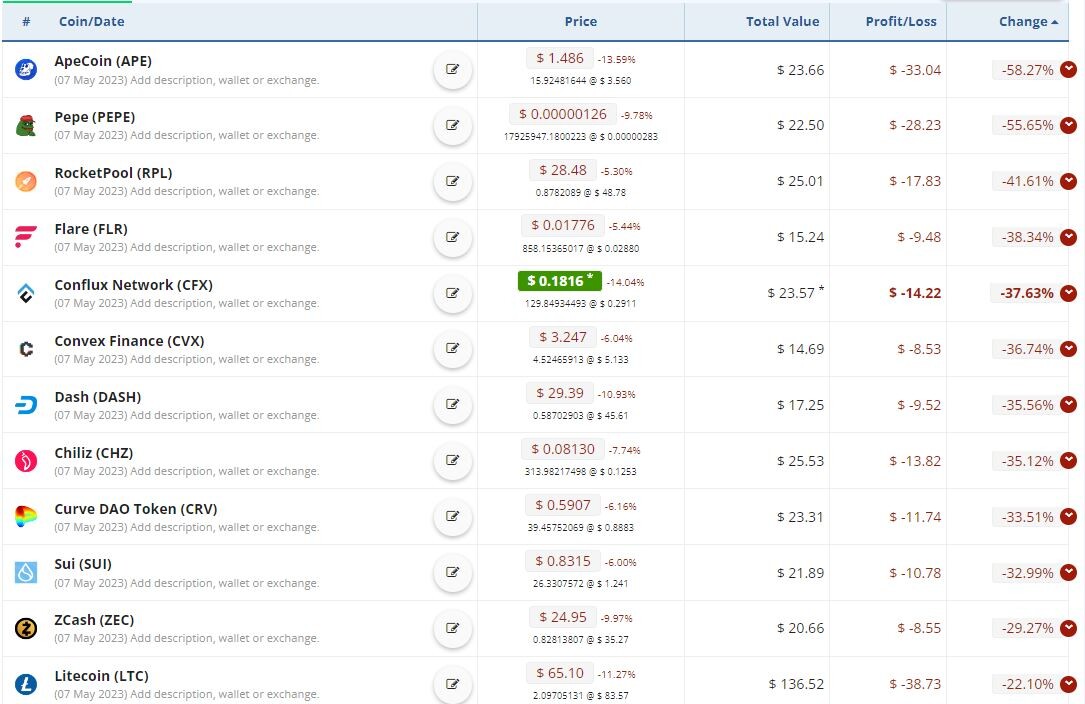Expand the Pepe row's red chevron
This screenshot has width=1085, height=704.
click(x=1068, y=125)
